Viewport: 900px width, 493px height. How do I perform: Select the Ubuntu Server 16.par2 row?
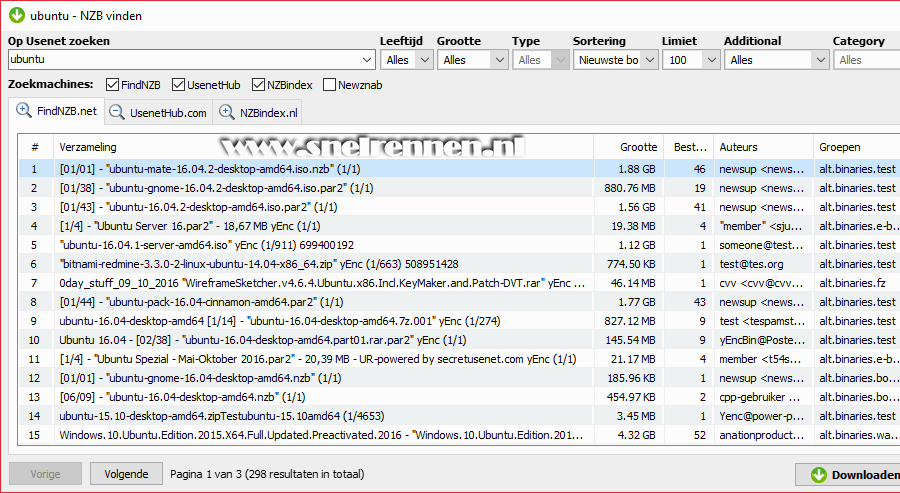coord(459,226)
